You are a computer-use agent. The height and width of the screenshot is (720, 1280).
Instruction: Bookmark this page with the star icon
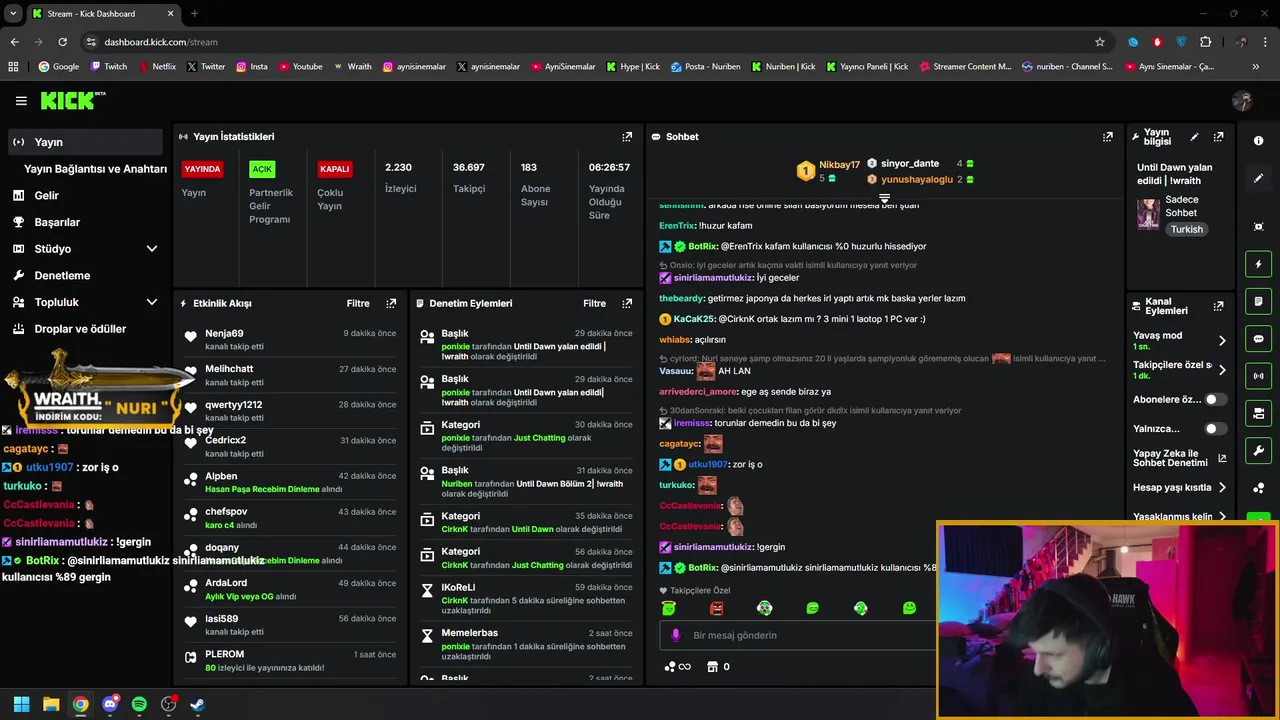(x=1100, y=42)
